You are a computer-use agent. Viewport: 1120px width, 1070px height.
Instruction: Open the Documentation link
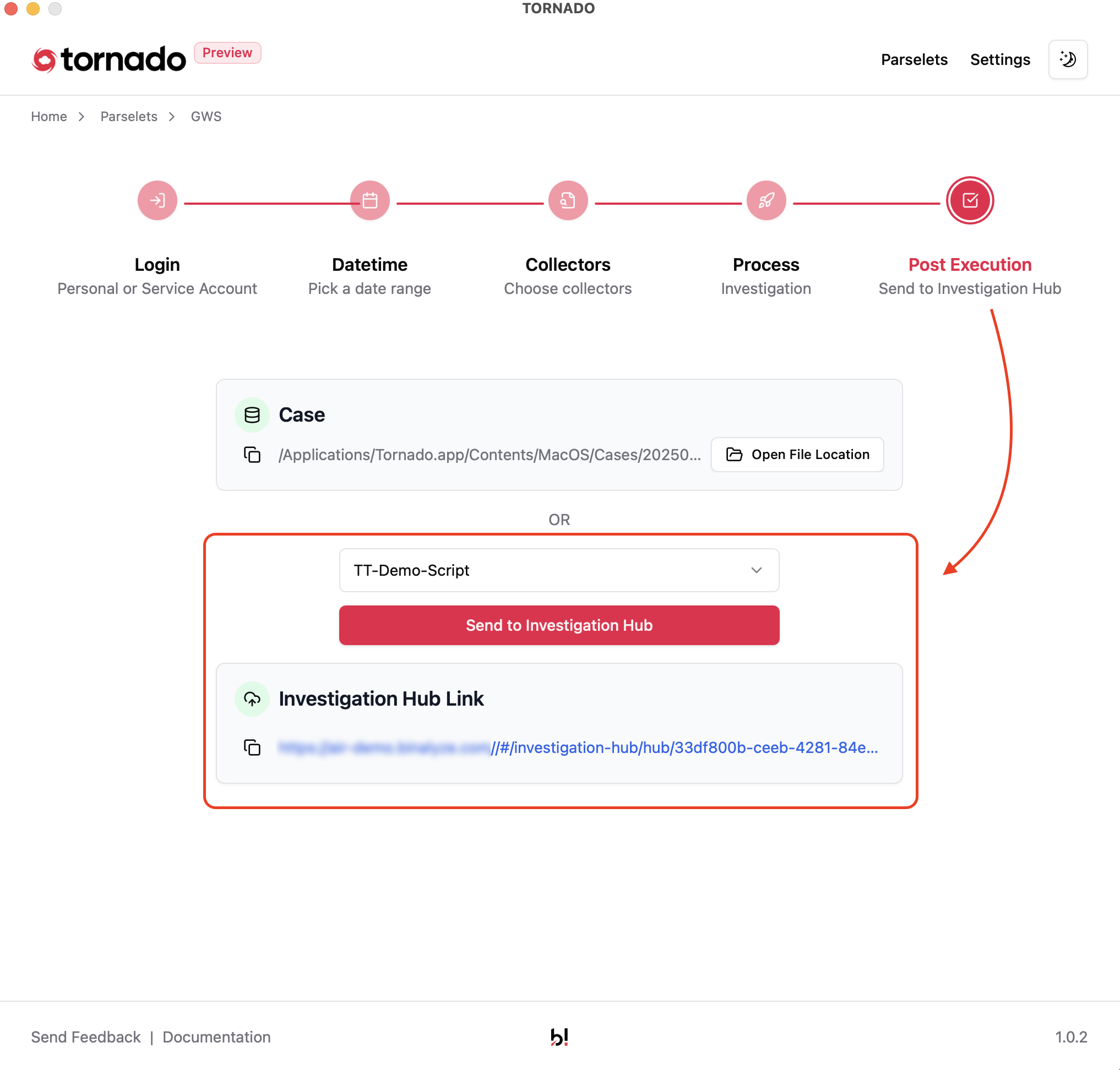[216, 1037]
